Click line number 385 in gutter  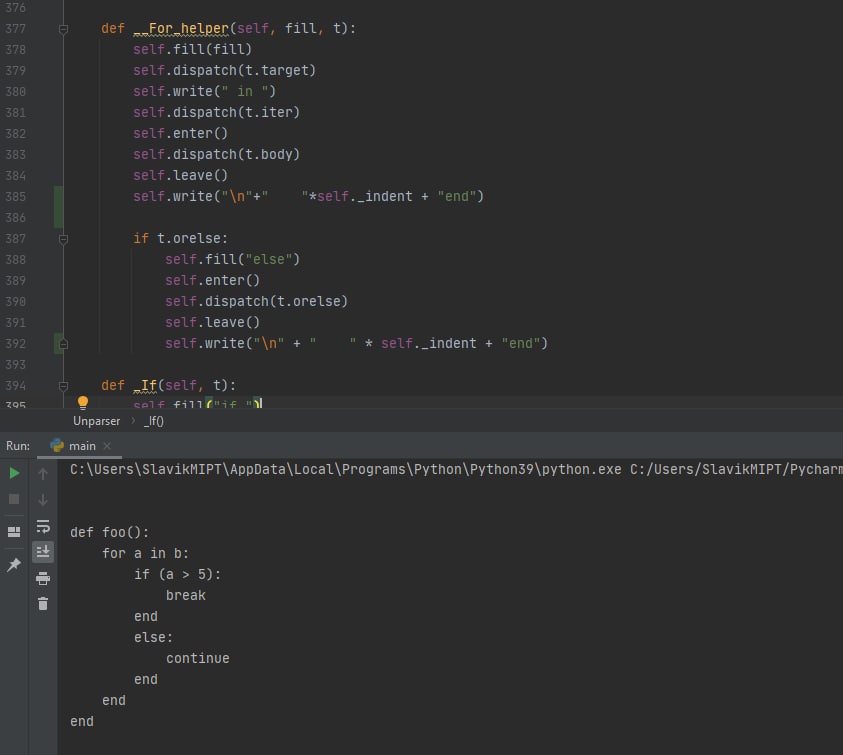(16, 197)
